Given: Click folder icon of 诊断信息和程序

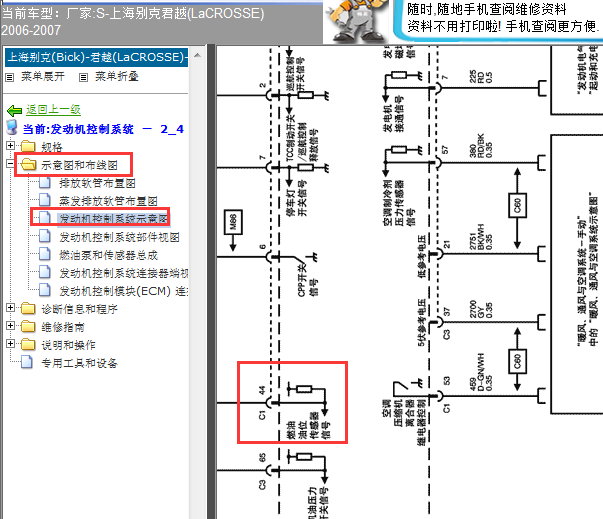Looking at the screenshot, I should click(x=28, y=308).
